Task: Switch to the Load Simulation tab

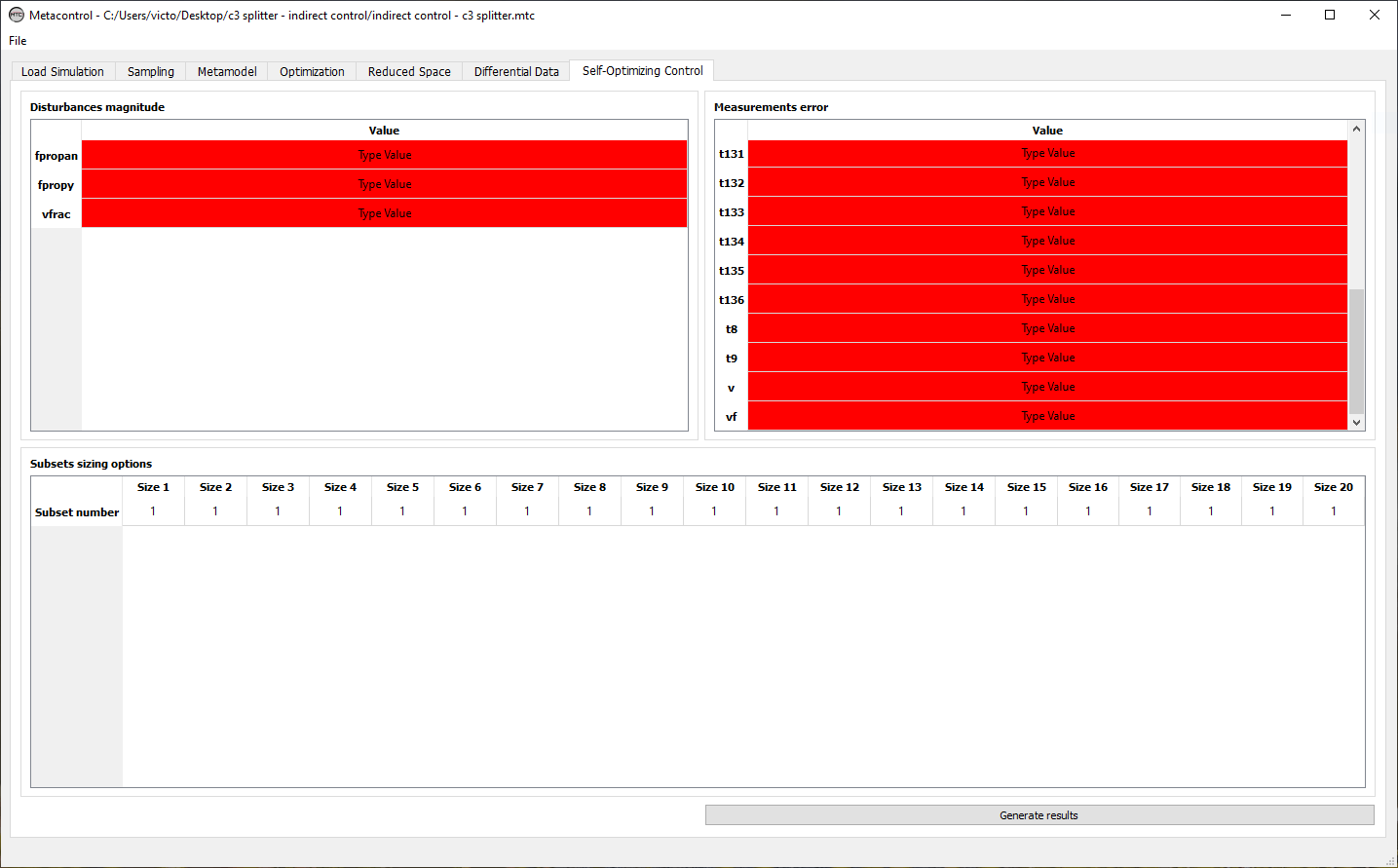Action: [62, 70]
